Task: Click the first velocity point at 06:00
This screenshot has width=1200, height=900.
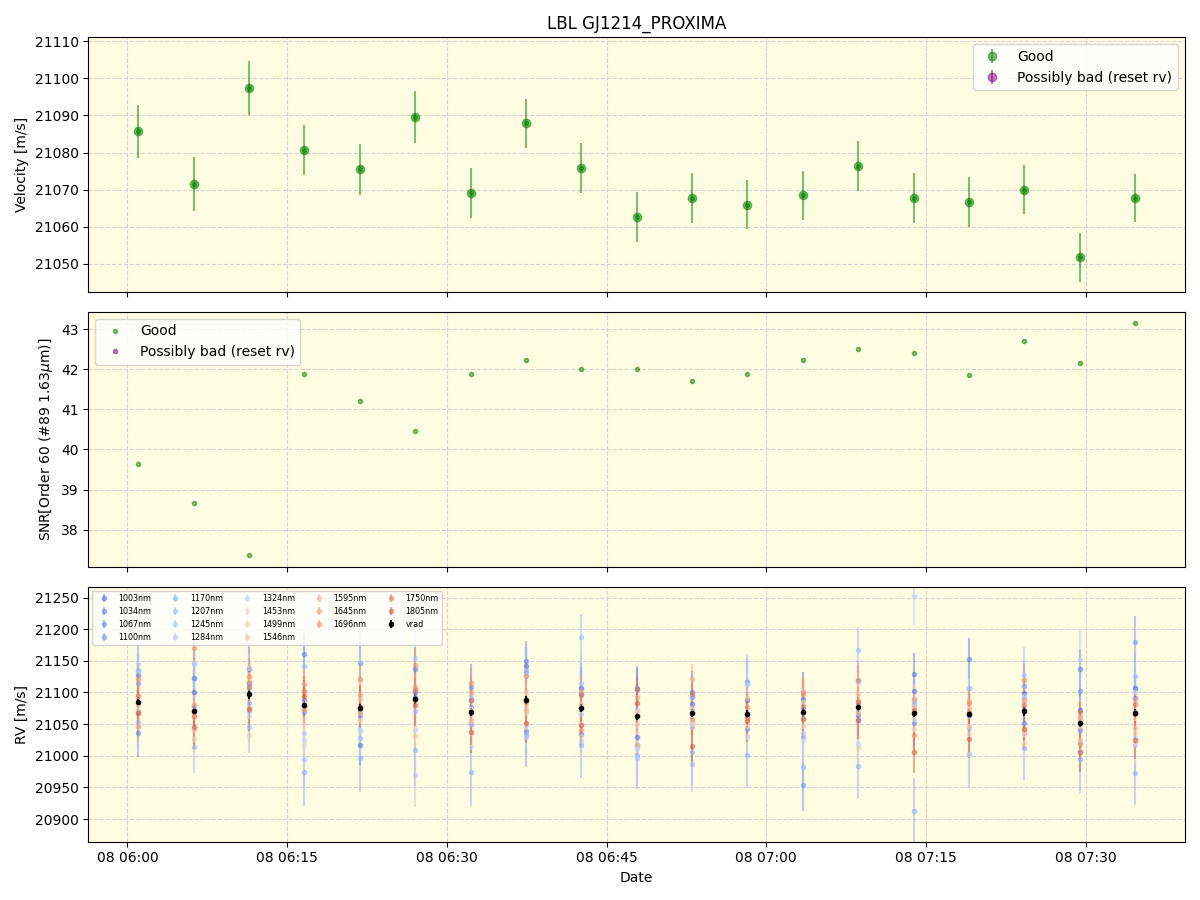Action: coord(138,131)
